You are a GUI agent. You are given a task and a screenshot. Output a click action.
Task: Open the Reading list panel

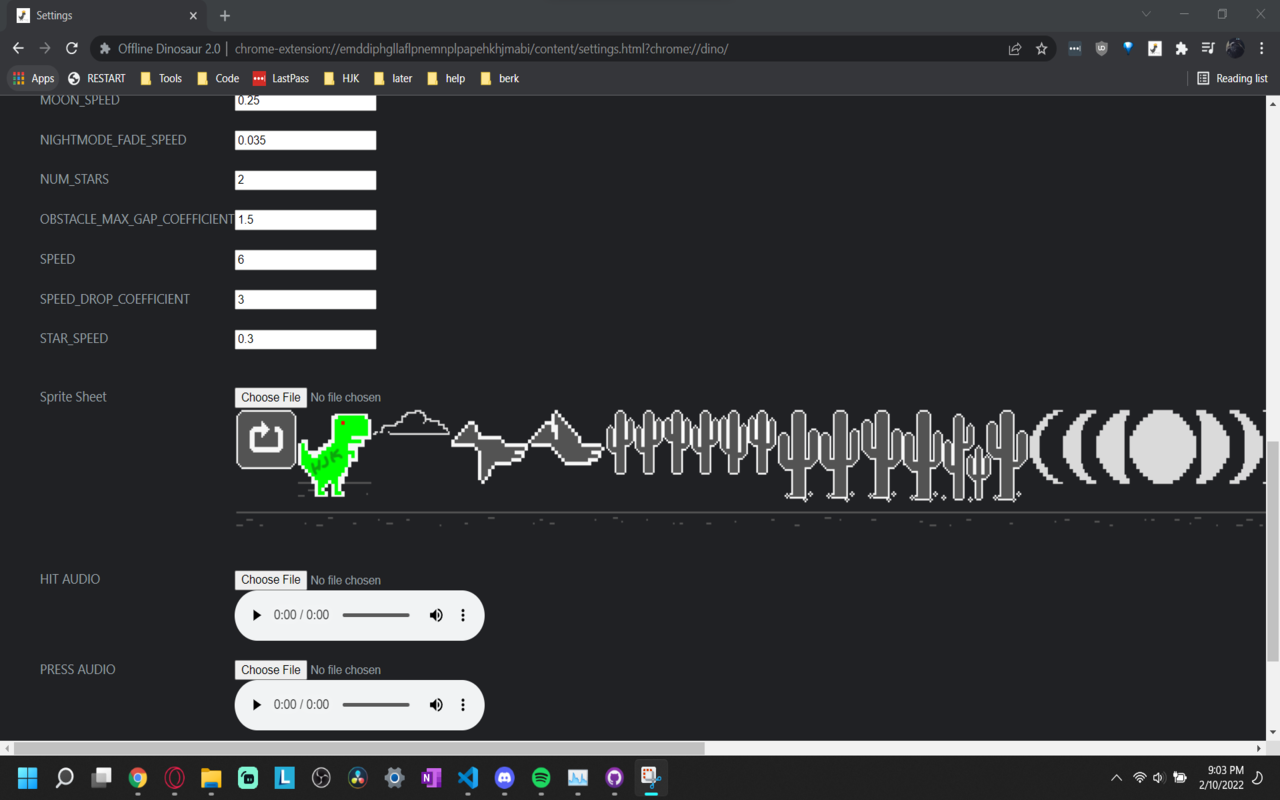click(x=1232, y=78)
